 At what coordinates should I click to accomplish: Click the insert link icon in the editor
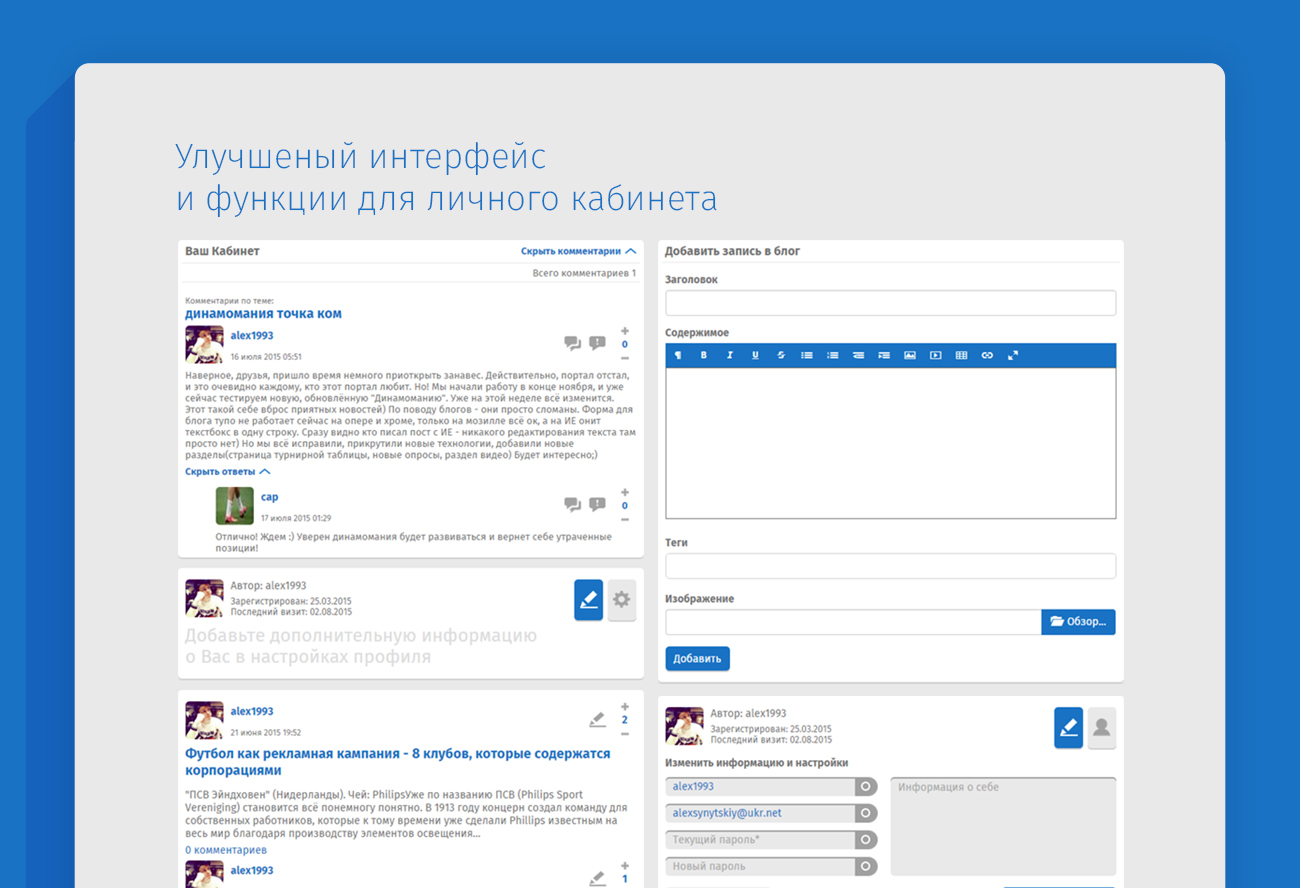(987, 355)
